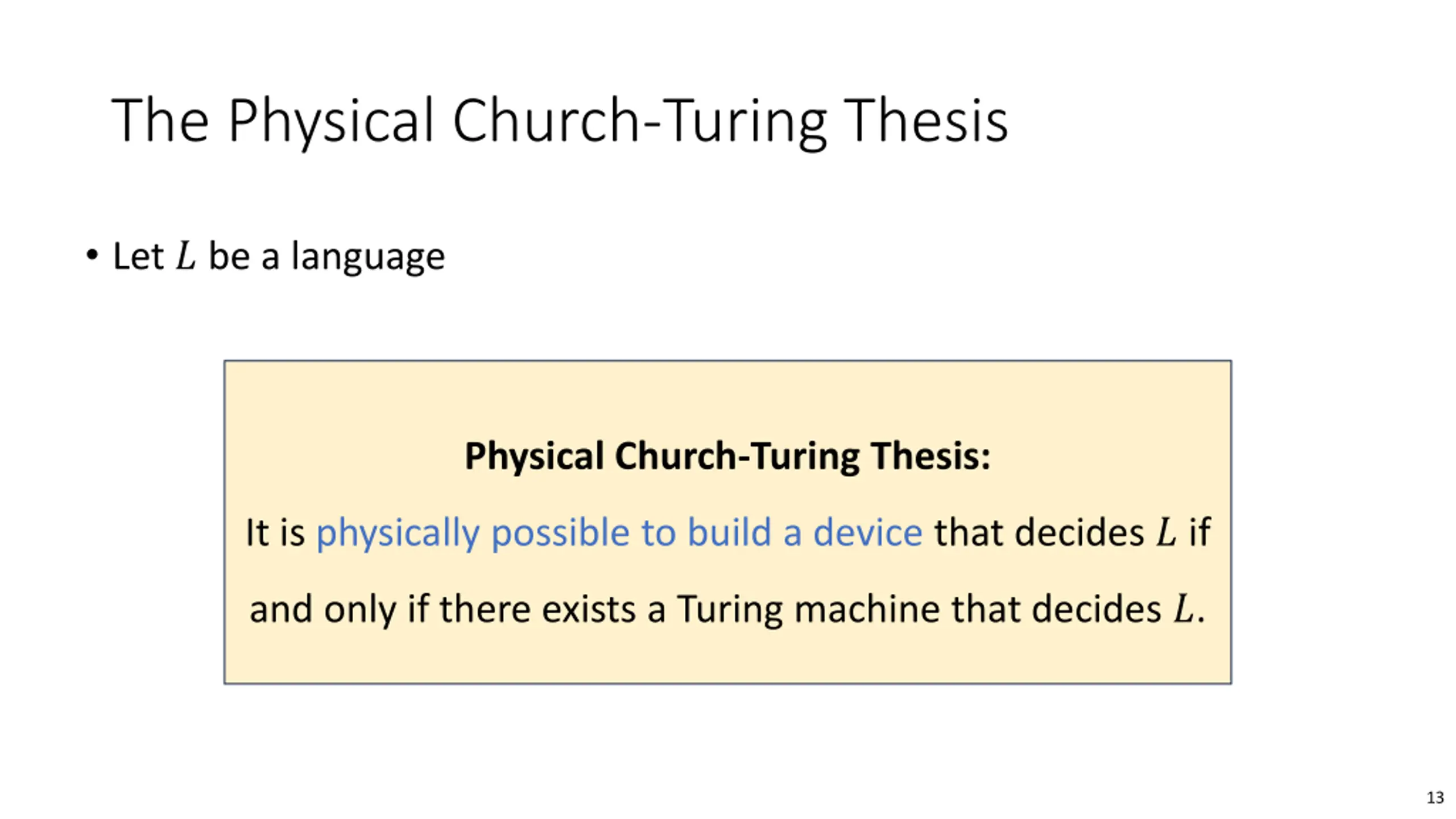This screenshot has height=819, width=1456.
Task: Click the words 'It is' in the box
Action: (275, 532)
